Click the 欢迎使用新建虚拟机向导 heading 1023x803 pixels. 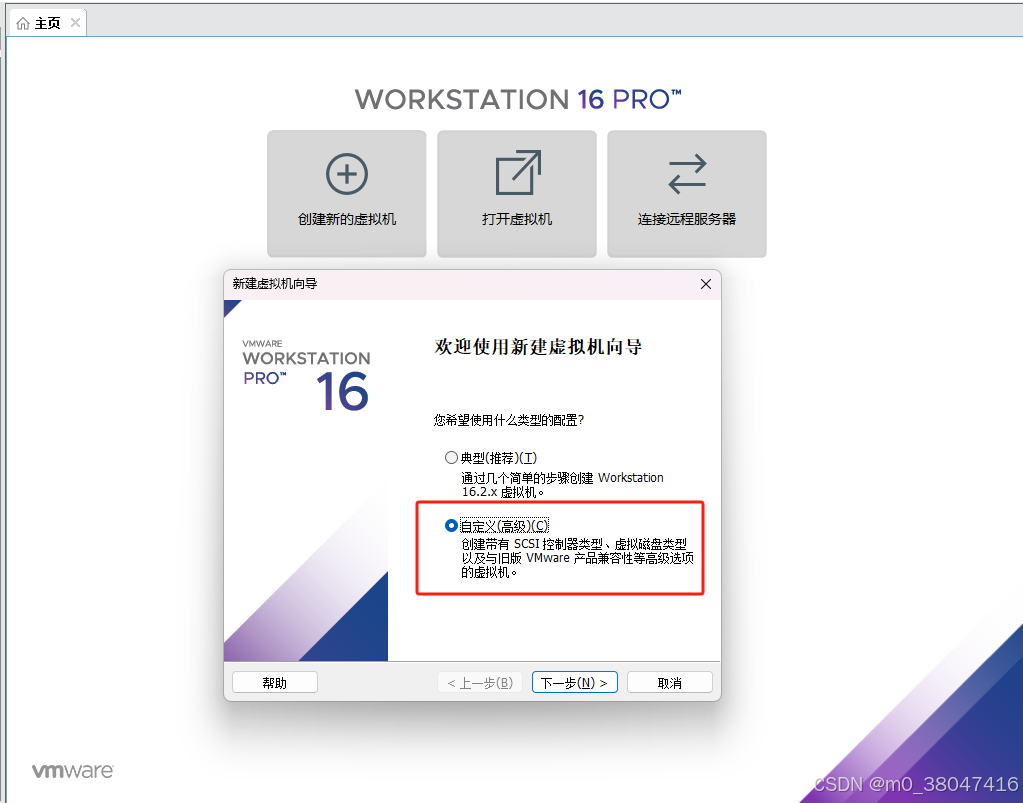click(x=538, y=346)
